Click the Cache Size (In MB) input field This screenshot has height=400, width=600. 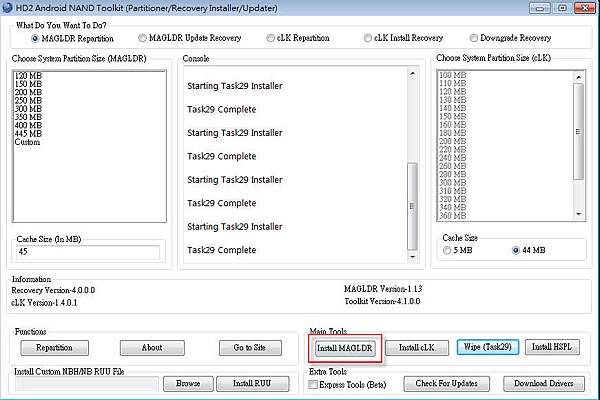pos(88,252)
